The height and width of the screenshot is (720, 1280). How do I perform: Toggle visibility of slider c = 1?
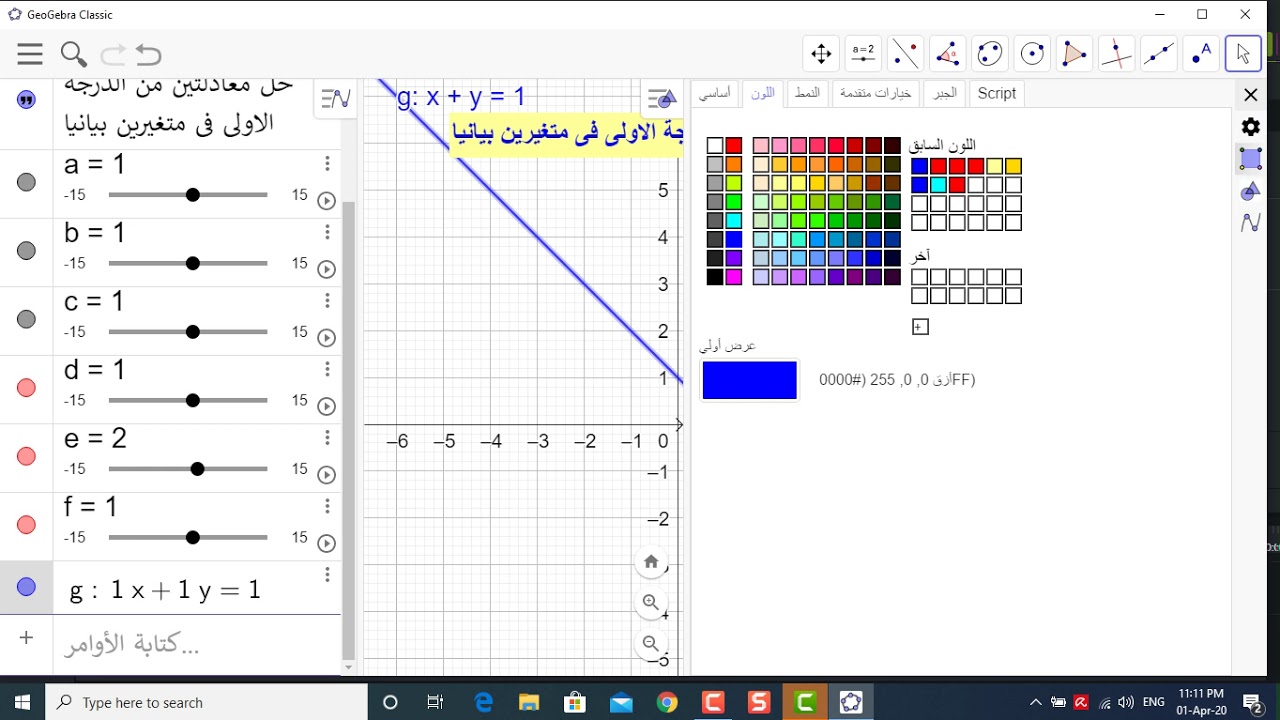27,319
